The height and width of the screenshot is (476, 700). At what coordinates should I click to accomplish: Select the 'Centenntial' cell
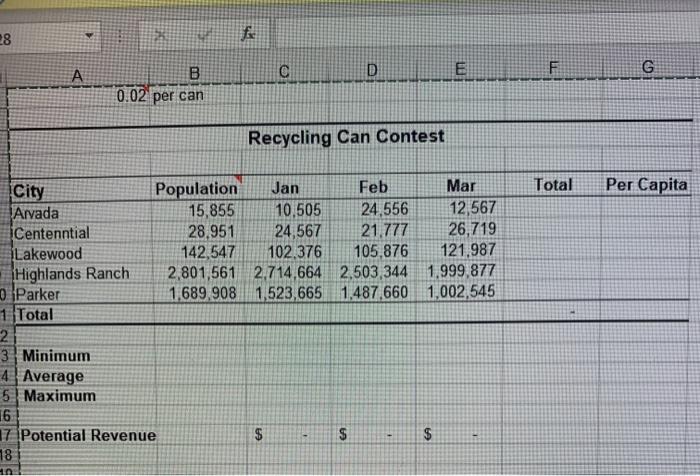(82, 233)
